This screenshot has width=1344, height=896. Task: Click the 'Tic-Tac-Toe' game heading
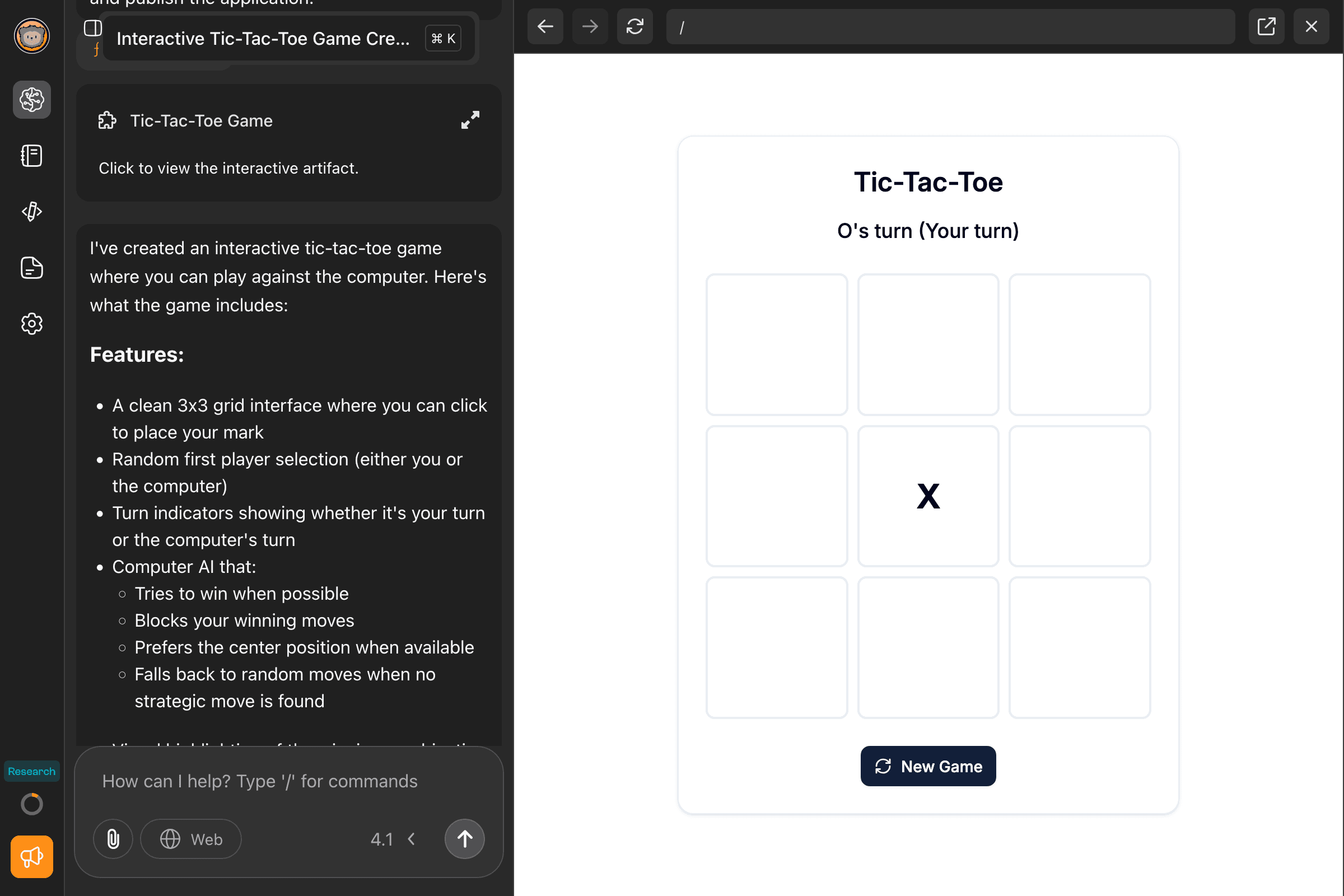928,183
